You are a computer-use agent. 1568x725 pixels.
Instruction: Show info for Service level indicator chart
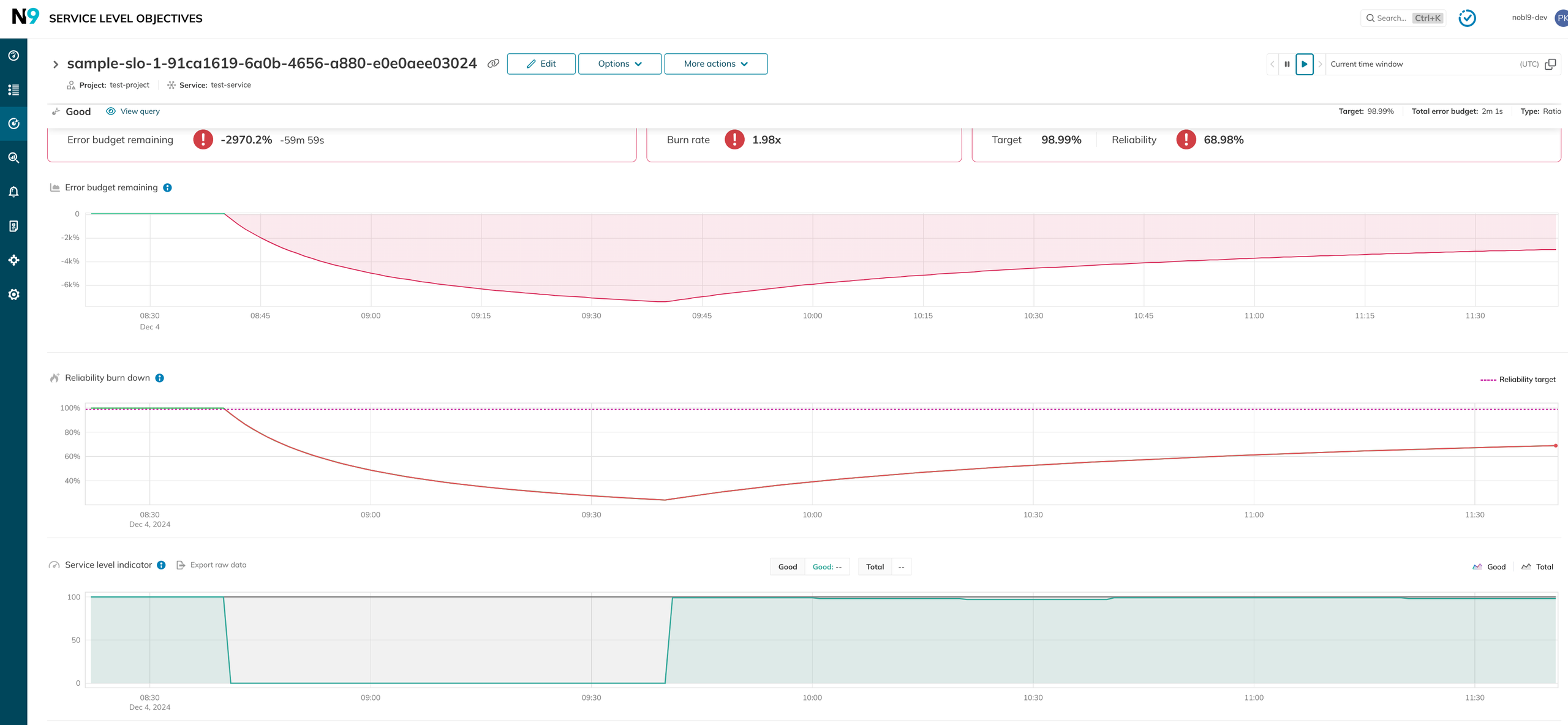tap(161, 565)
